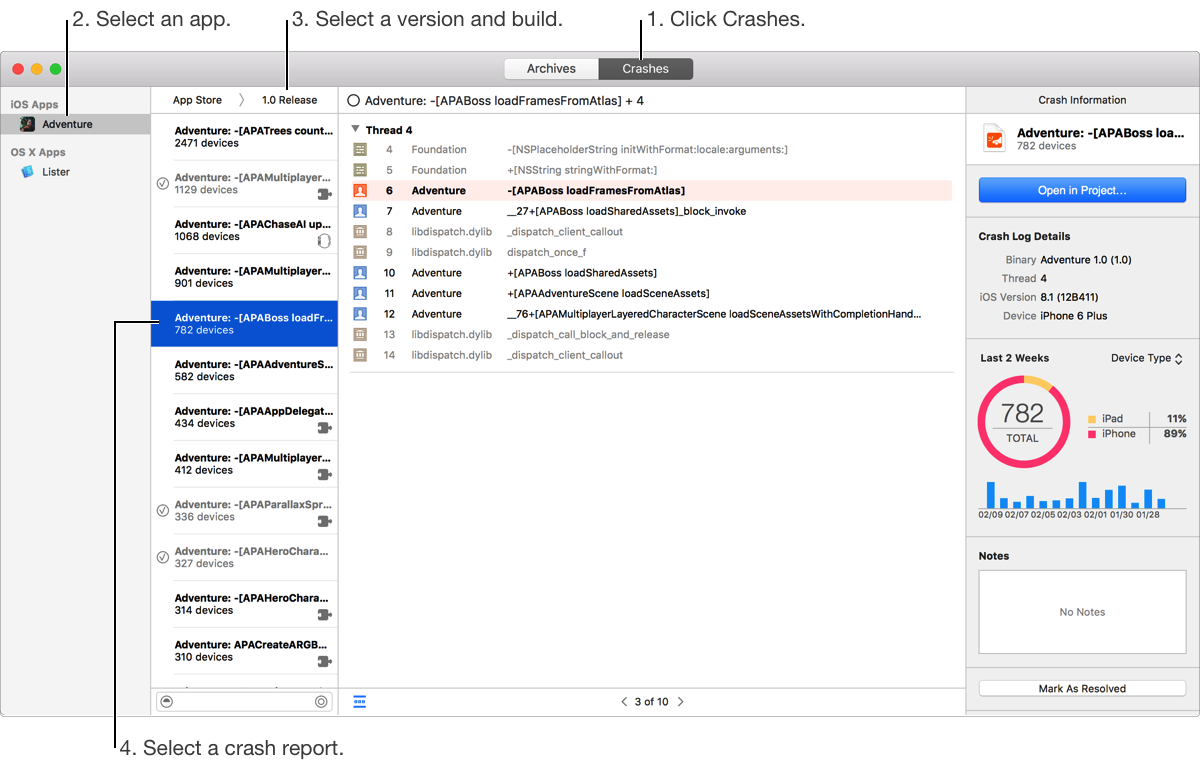Viewport: 1200px width, 766px height.
Task: Switch to the Archives tab
Action: click(551, 69)
